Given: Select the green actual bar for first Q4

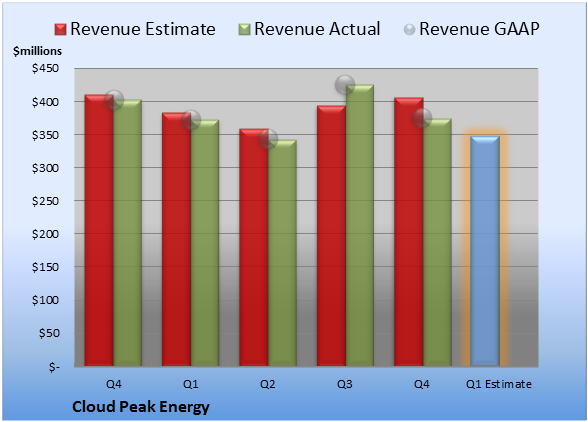Looking at the screenshot, I should pos(128,233).
